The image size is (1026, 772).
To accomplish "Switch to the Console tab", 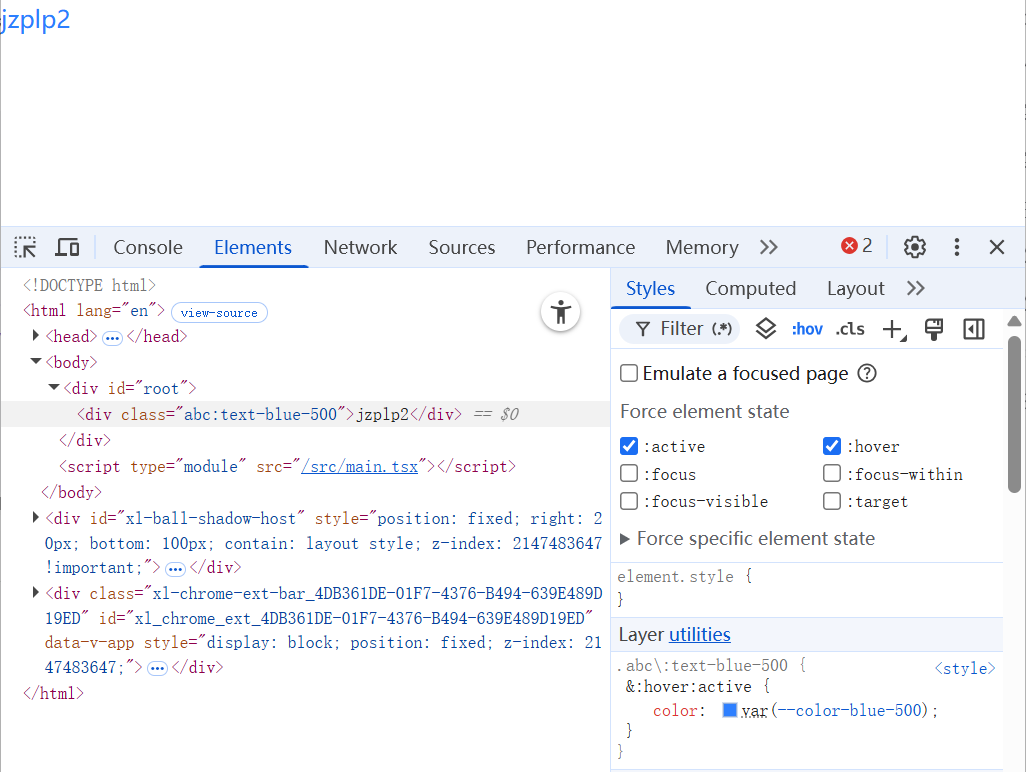I will click(148, 247).
